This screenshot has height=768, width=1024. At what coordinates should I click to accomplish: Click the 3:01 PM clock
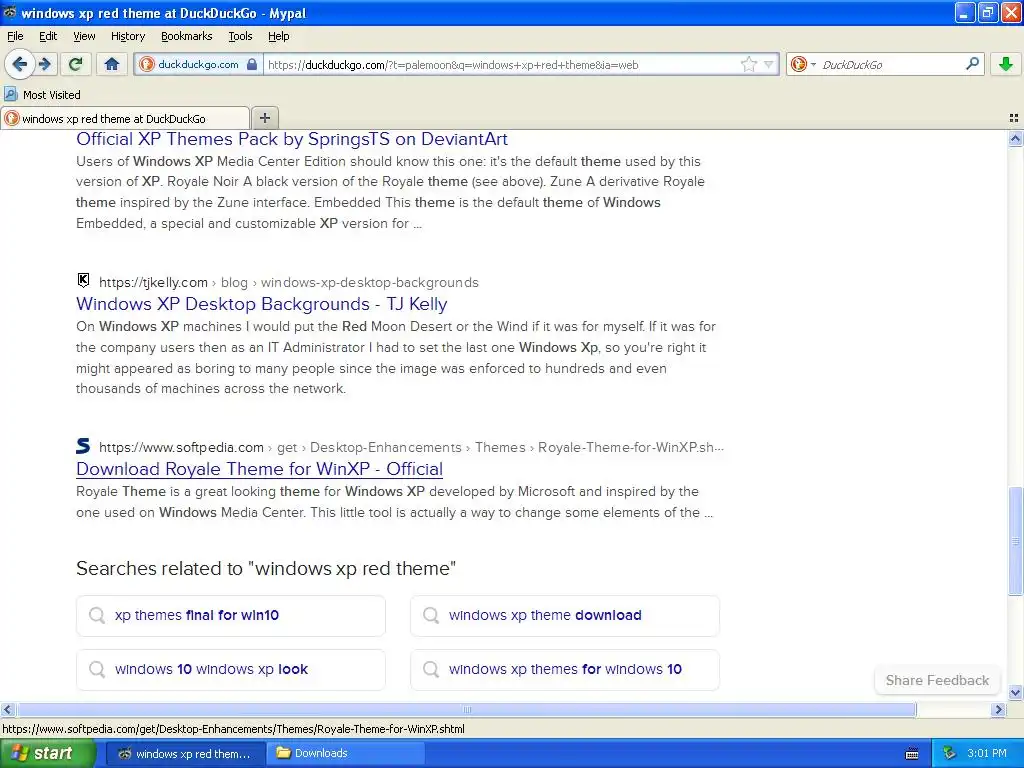(x=987, y=754)
